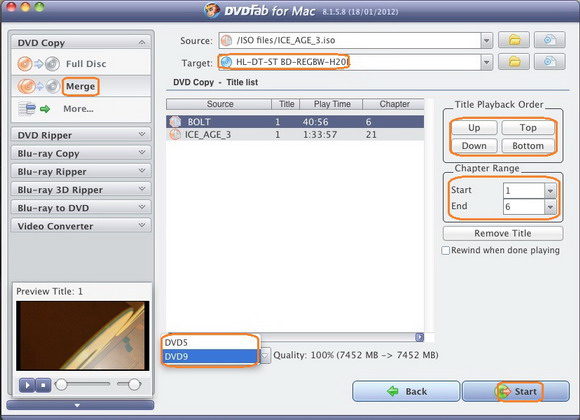The width and height of the screenshot is (580, 420).
Task: Browse Source folder icon button
Action: coord(514,40)
